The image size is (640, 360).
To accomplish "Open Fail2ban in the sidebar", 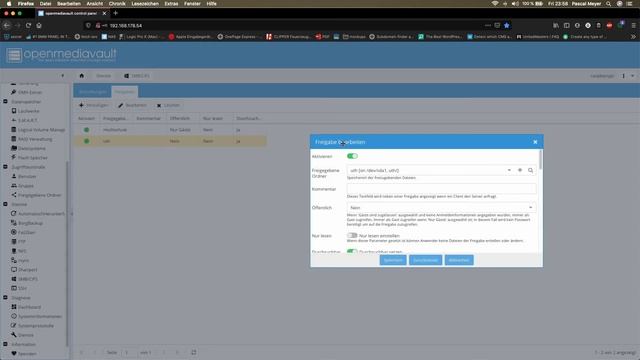I will [23, 232].
